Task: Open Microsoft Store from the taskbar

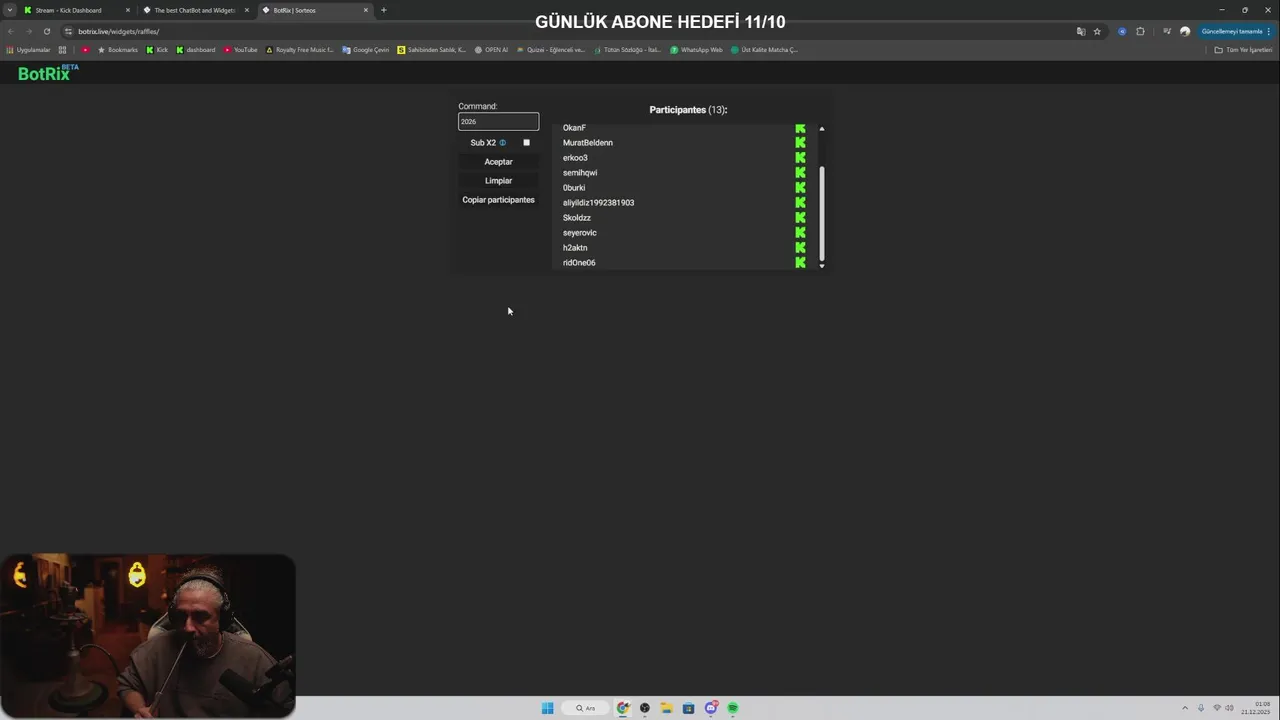Action: point(688,708)
